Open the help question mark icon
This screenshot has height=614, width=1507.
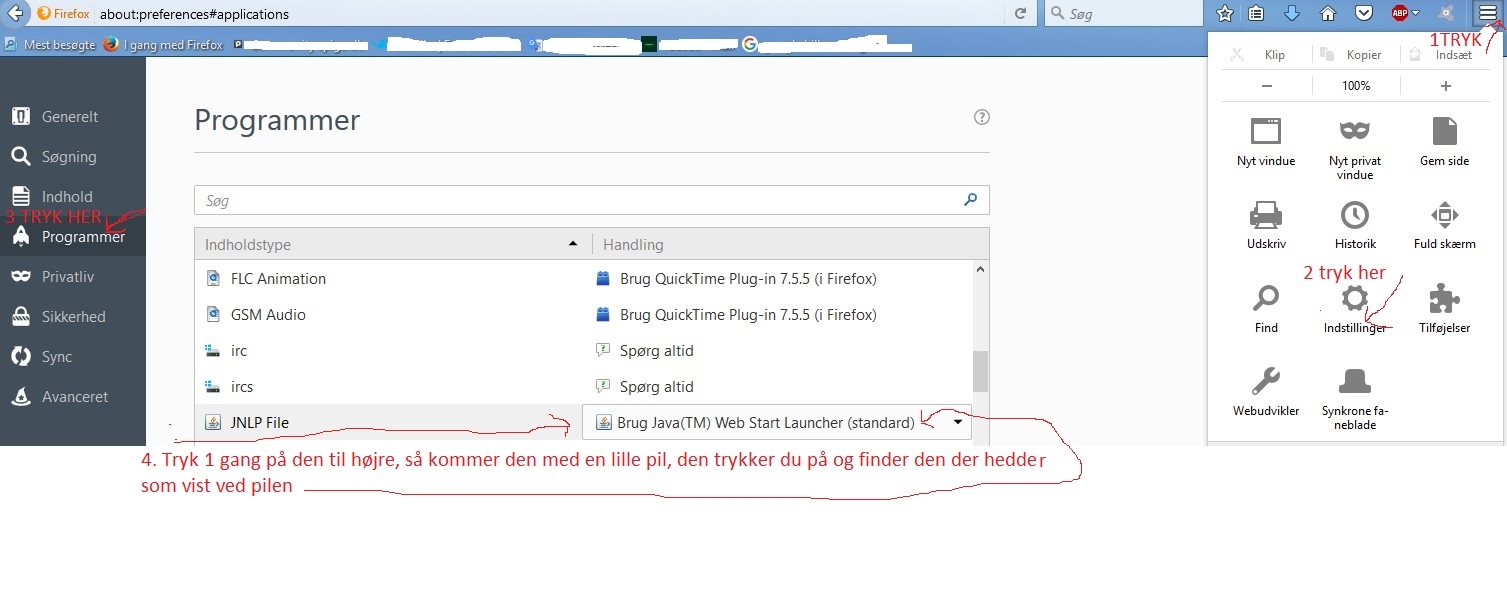tap(981, 117)
